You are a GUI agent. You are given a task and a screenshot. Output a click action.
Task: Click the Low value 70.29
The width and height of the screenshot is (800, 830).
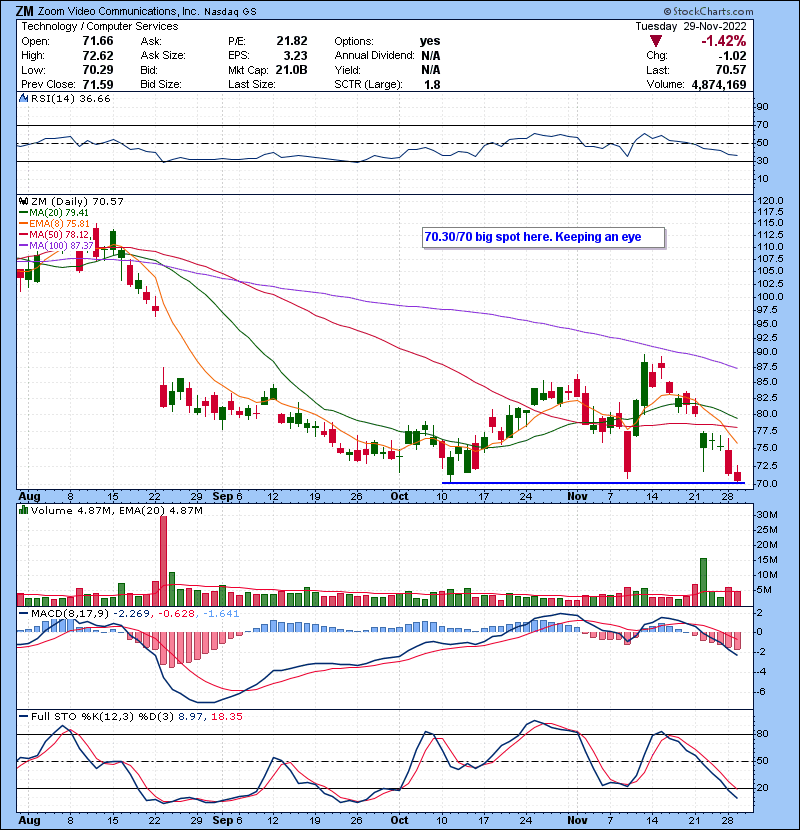click(98, 70)
